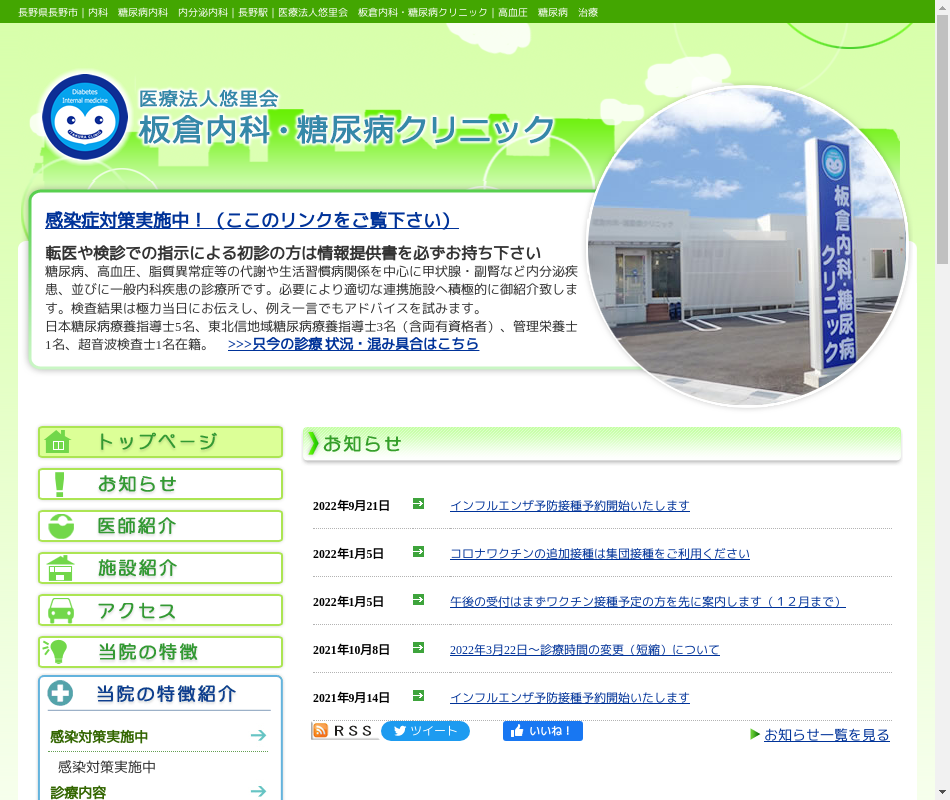Open 2022年9月21日 インフルエンザ予防接種 notice

tap(569, 506)
